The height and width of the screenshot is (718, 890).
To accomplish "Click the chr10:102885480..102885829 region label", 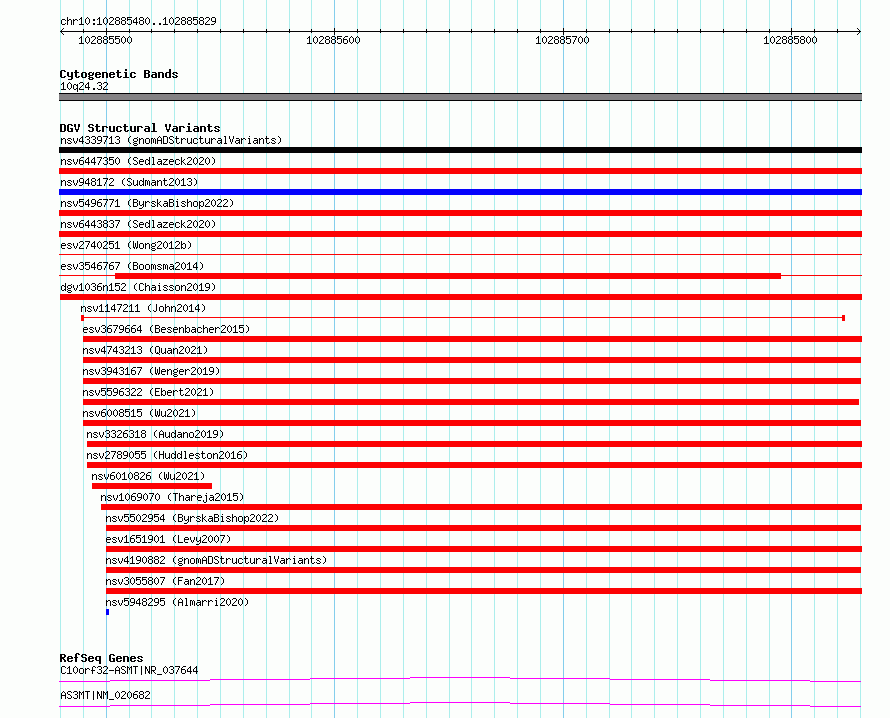I will point(138,21).
